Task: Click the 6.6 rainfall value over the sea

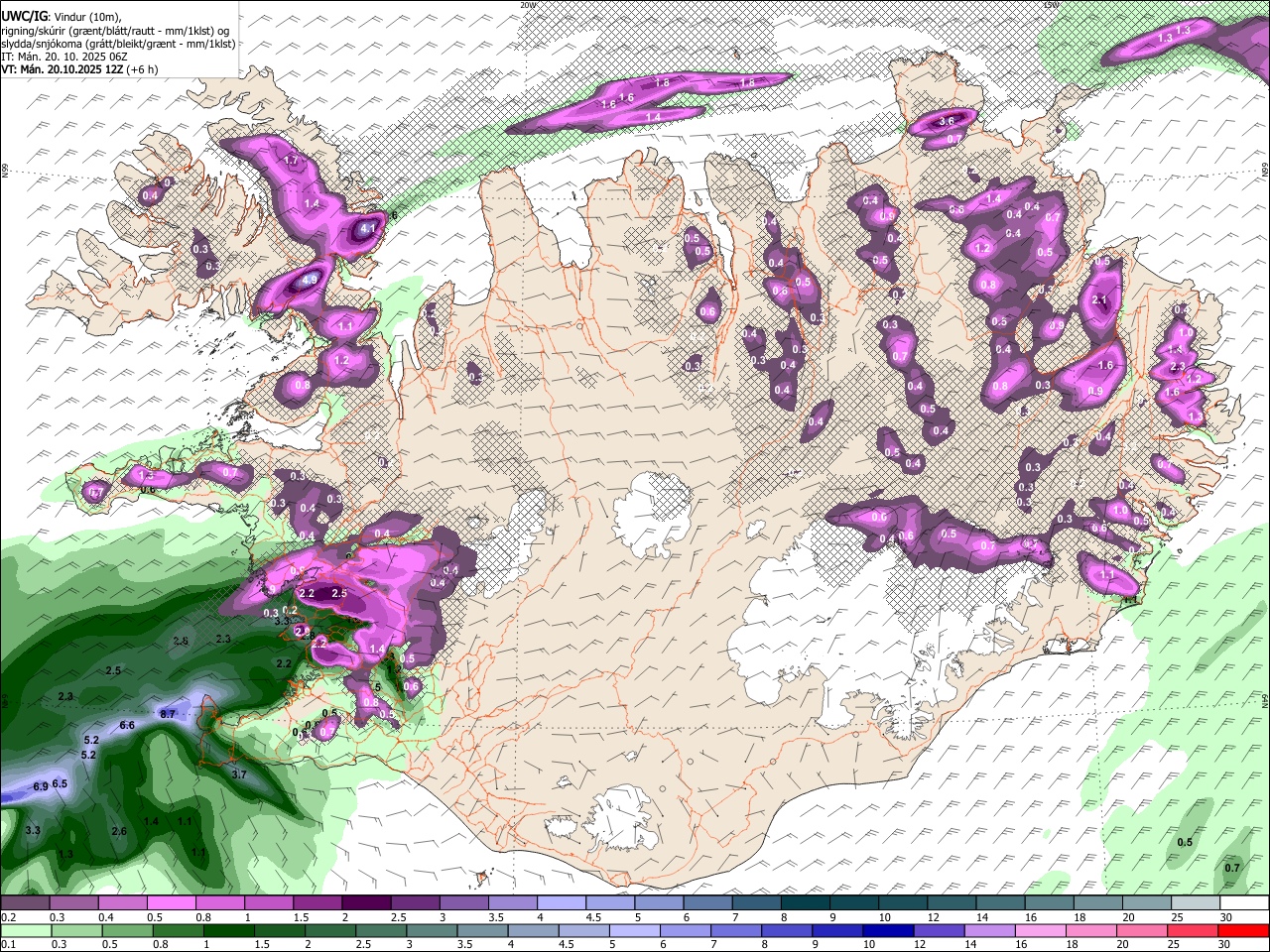Action: [x=127, y=726]
